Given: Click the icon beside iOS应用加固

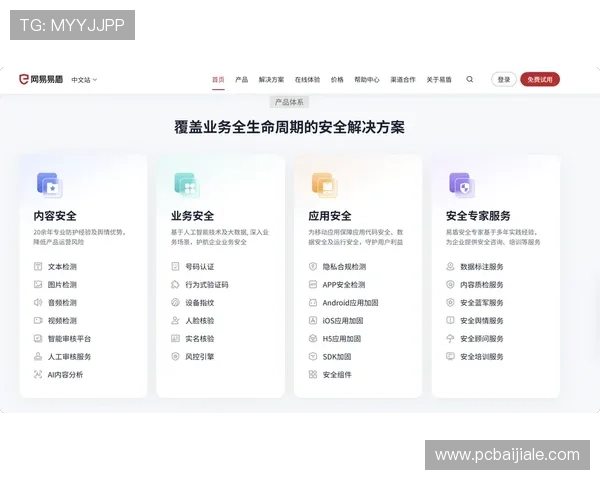Looking at the screenshot, I should (313, 320).
